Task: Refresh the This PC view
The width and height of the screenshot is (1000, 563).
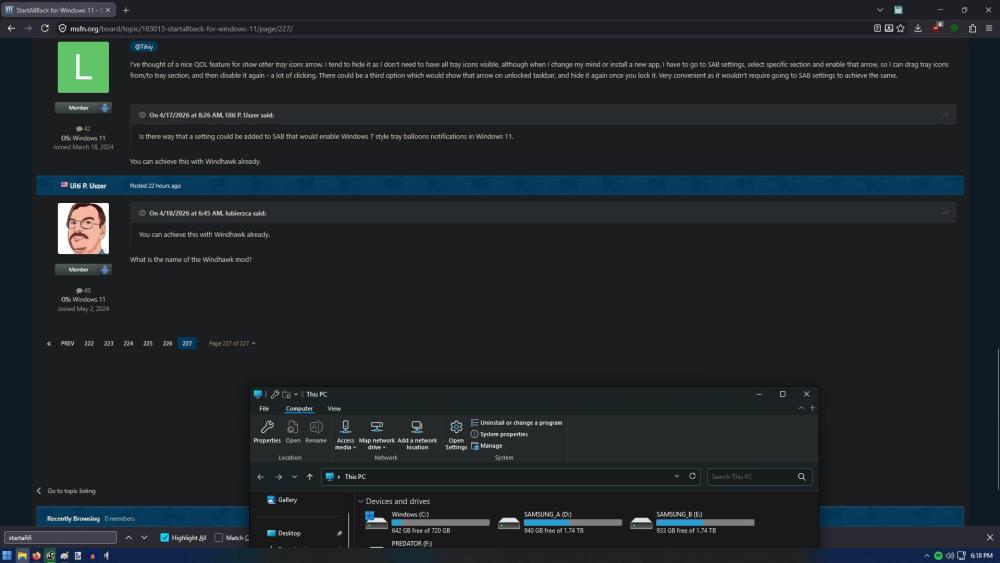Action: [692, 476]
